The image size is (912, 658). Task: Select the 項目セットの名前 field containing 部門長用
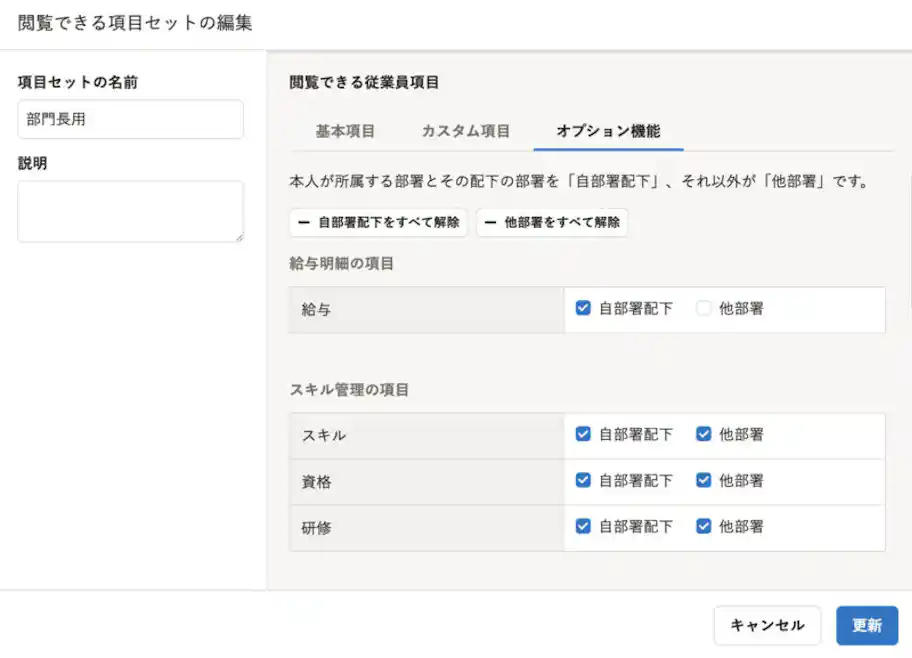129,119
